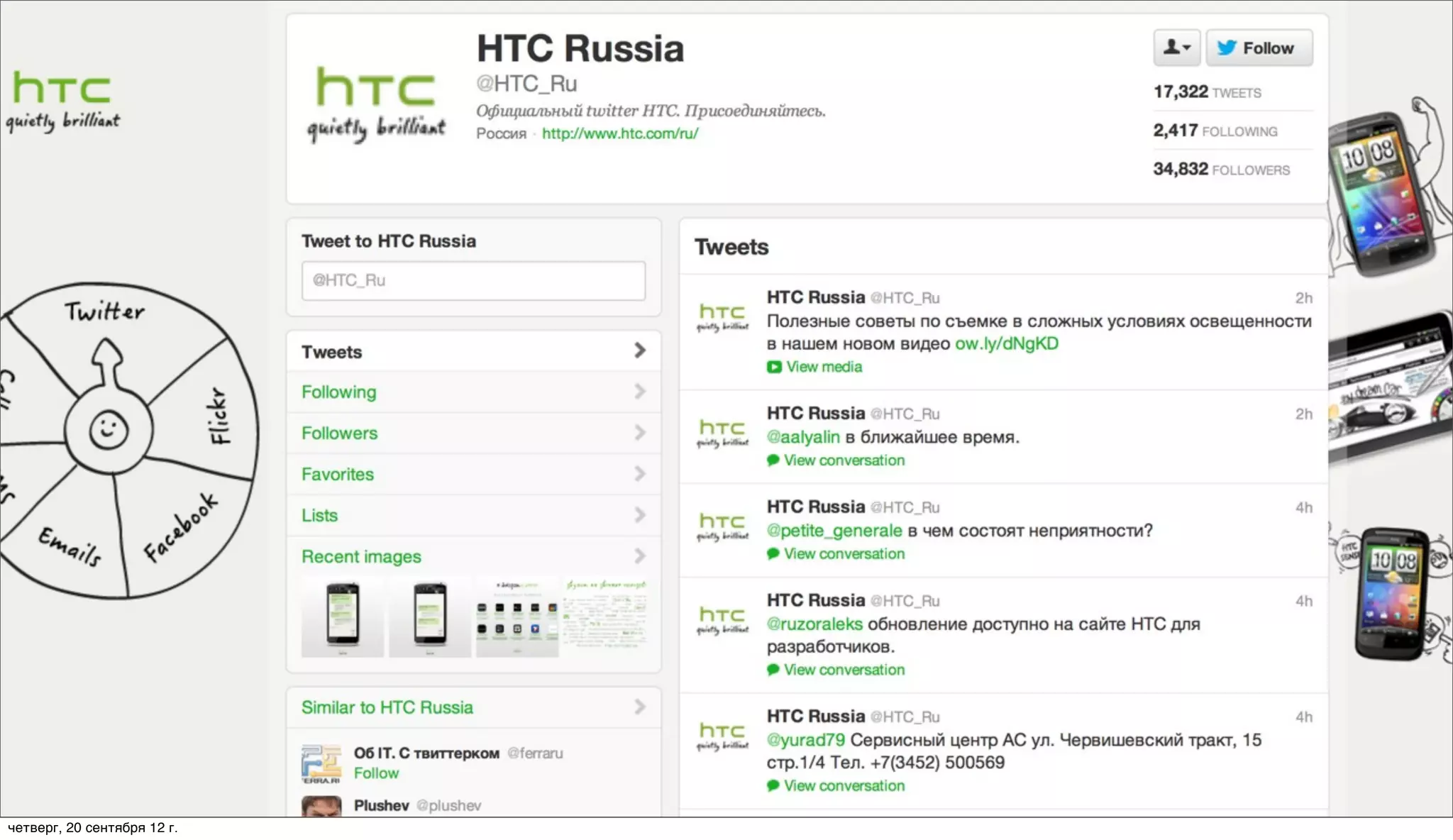
Task: Visit the http://www.htc.com/ru/ link
Action: pyautogui.click(x=620, y=133)
